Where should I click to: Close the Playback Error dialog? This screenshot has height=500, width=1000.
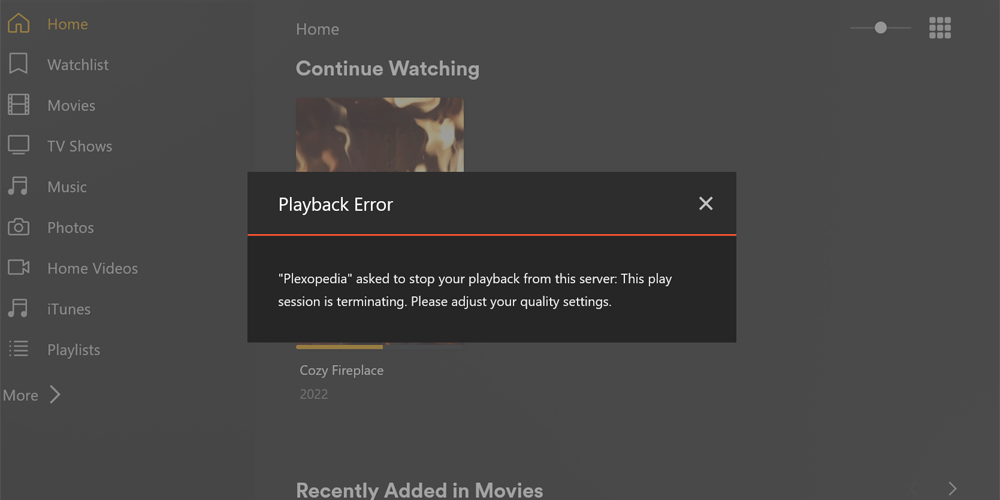705,203
